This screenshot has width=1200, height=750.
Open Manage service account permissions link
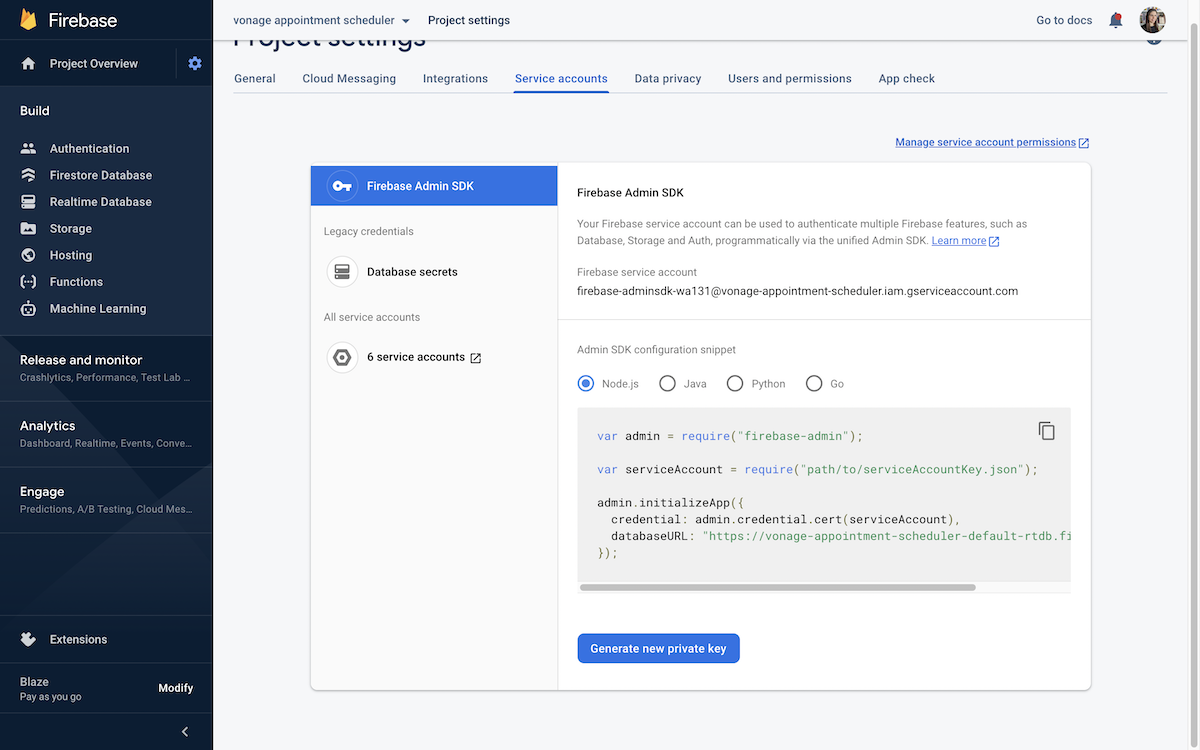pos(985,143)
